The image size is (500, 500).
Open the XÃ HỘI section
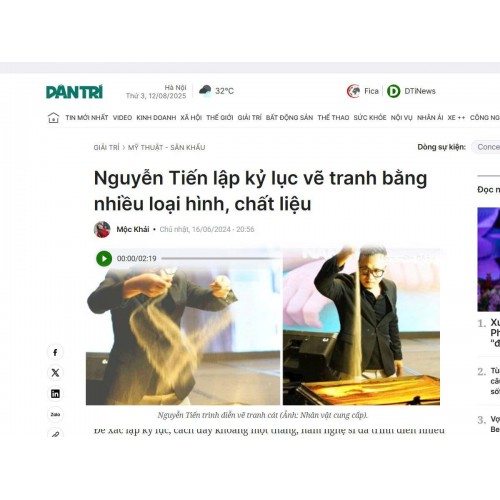tap(191, 118)
